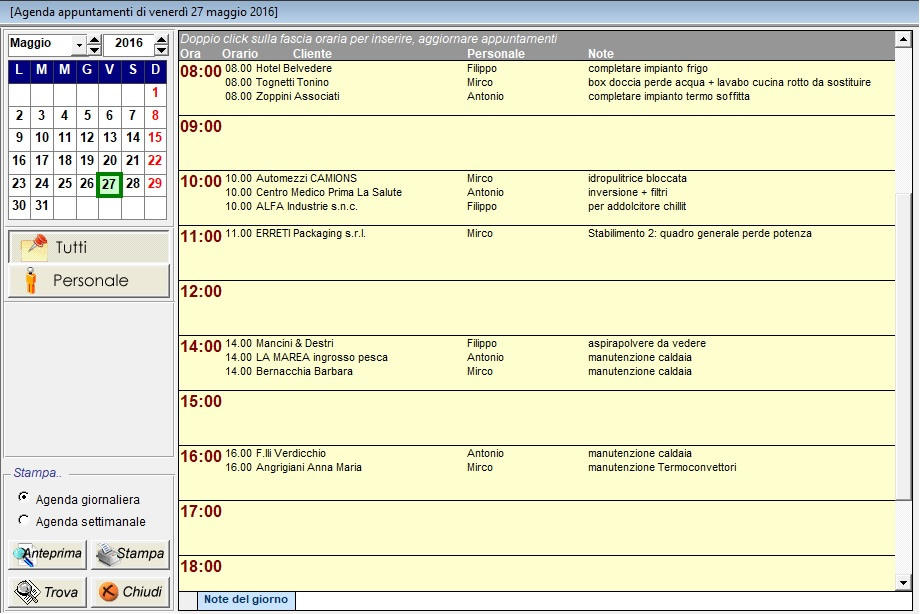Screen dimensions: 920x614
Task: Open print preview with Anteprima
Action: (48, 555)
